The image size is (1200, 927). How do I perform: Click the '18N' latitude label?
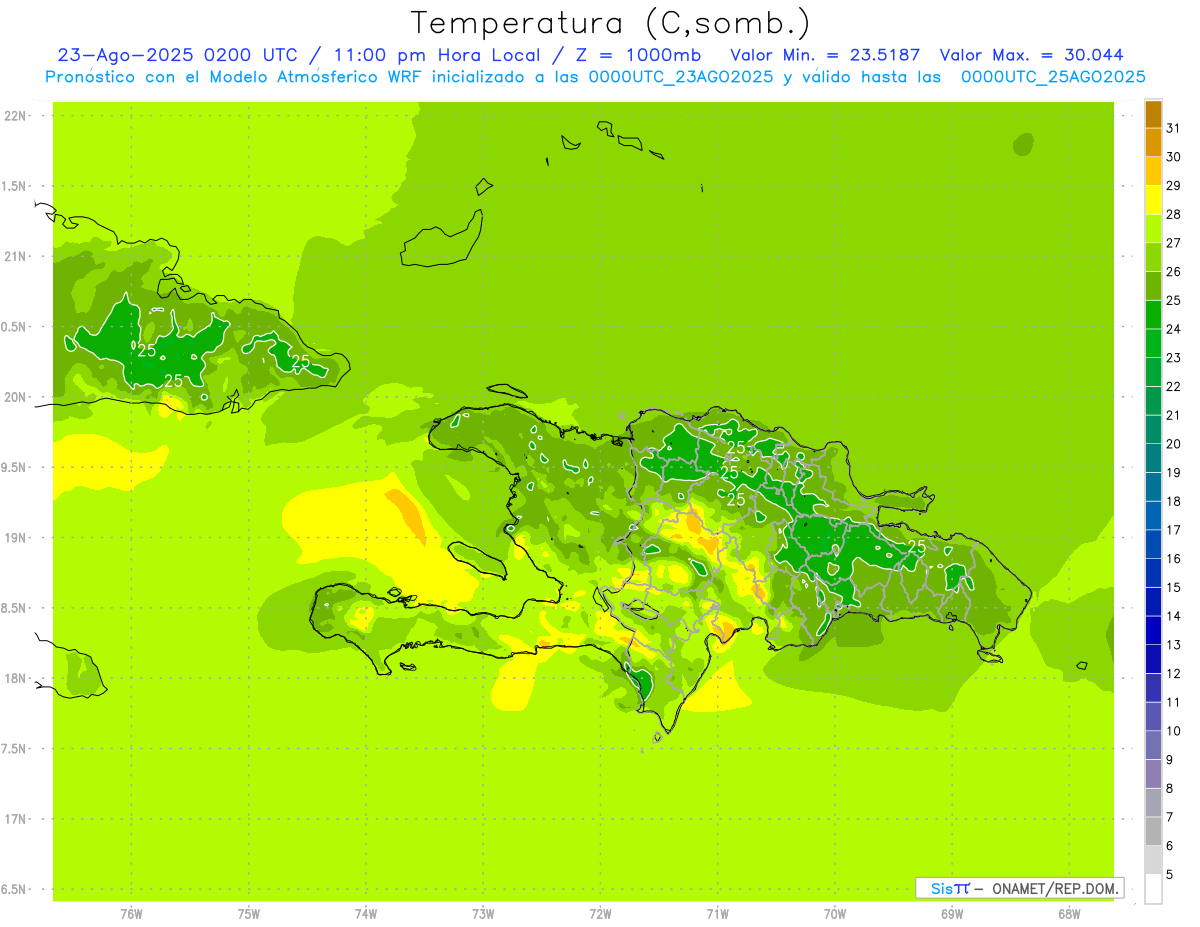click(17, 678)
